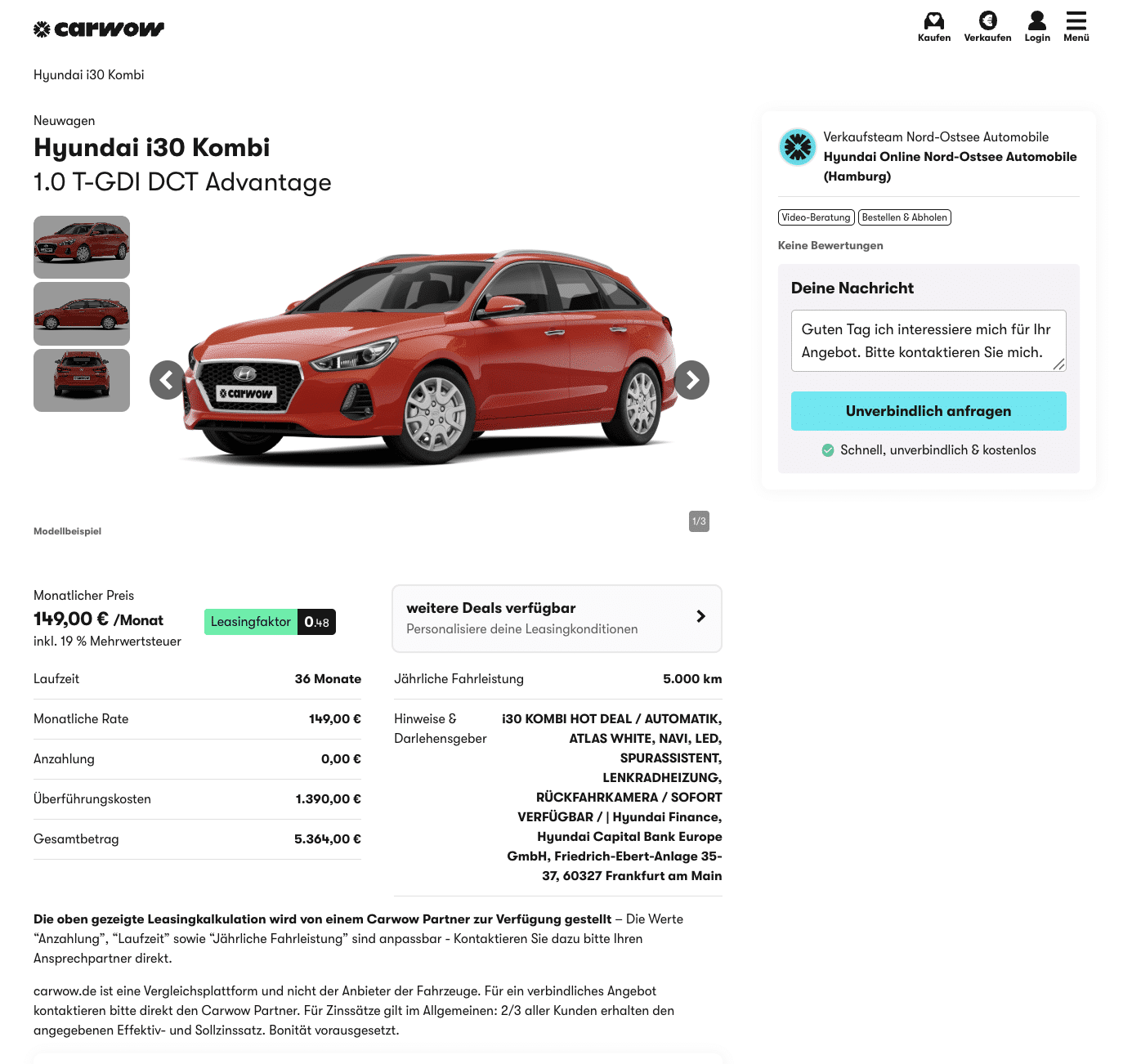Image resolution: width=1141 pixels, height=1064 pixels.
Task: Open the carwow logo homepage
Action: coord(99,29)
